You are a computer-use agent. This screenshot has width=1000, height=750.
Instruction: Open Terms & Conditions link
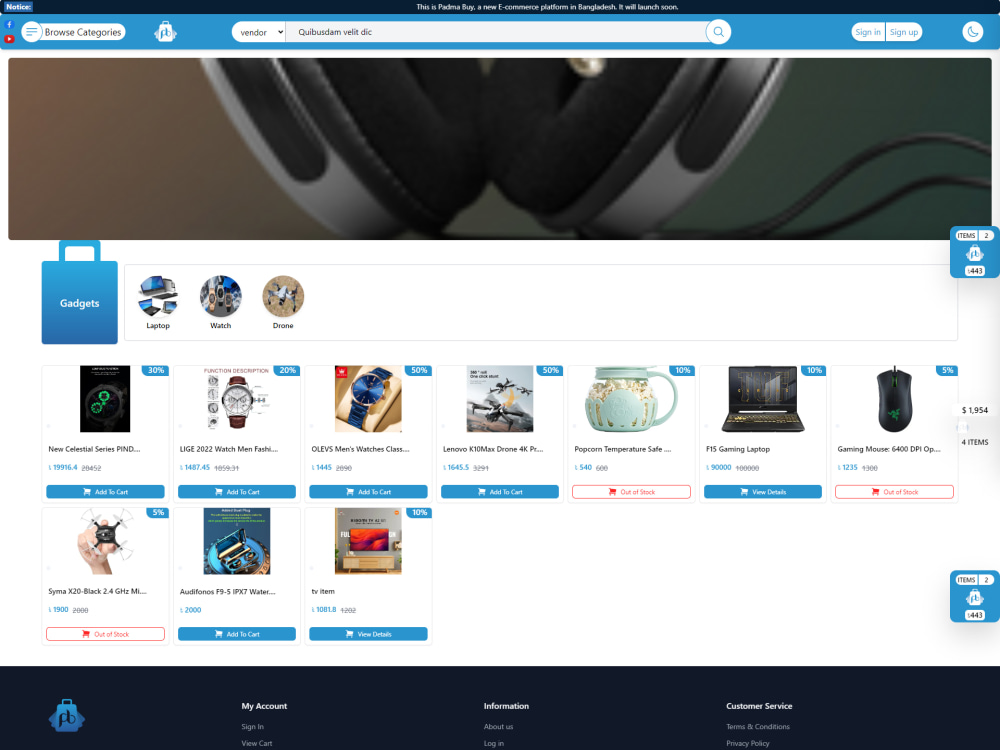758,726
